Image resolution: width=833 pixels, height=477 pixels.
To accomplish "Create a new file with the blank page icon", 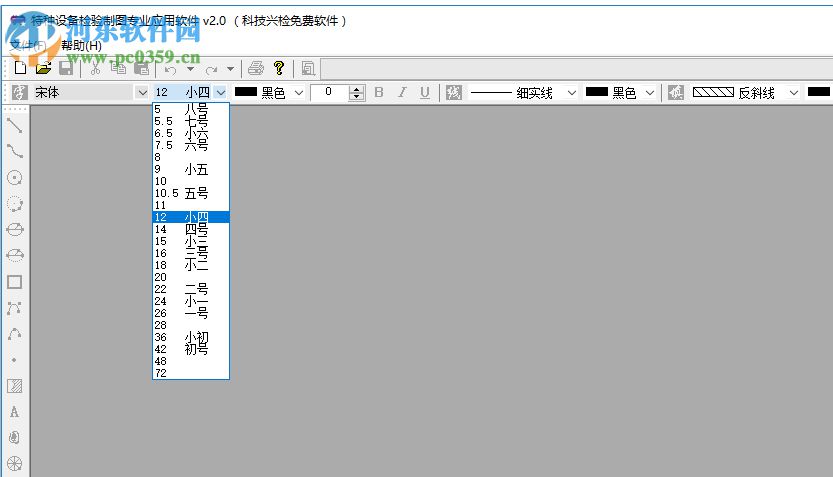I will (x=20, y=68).
